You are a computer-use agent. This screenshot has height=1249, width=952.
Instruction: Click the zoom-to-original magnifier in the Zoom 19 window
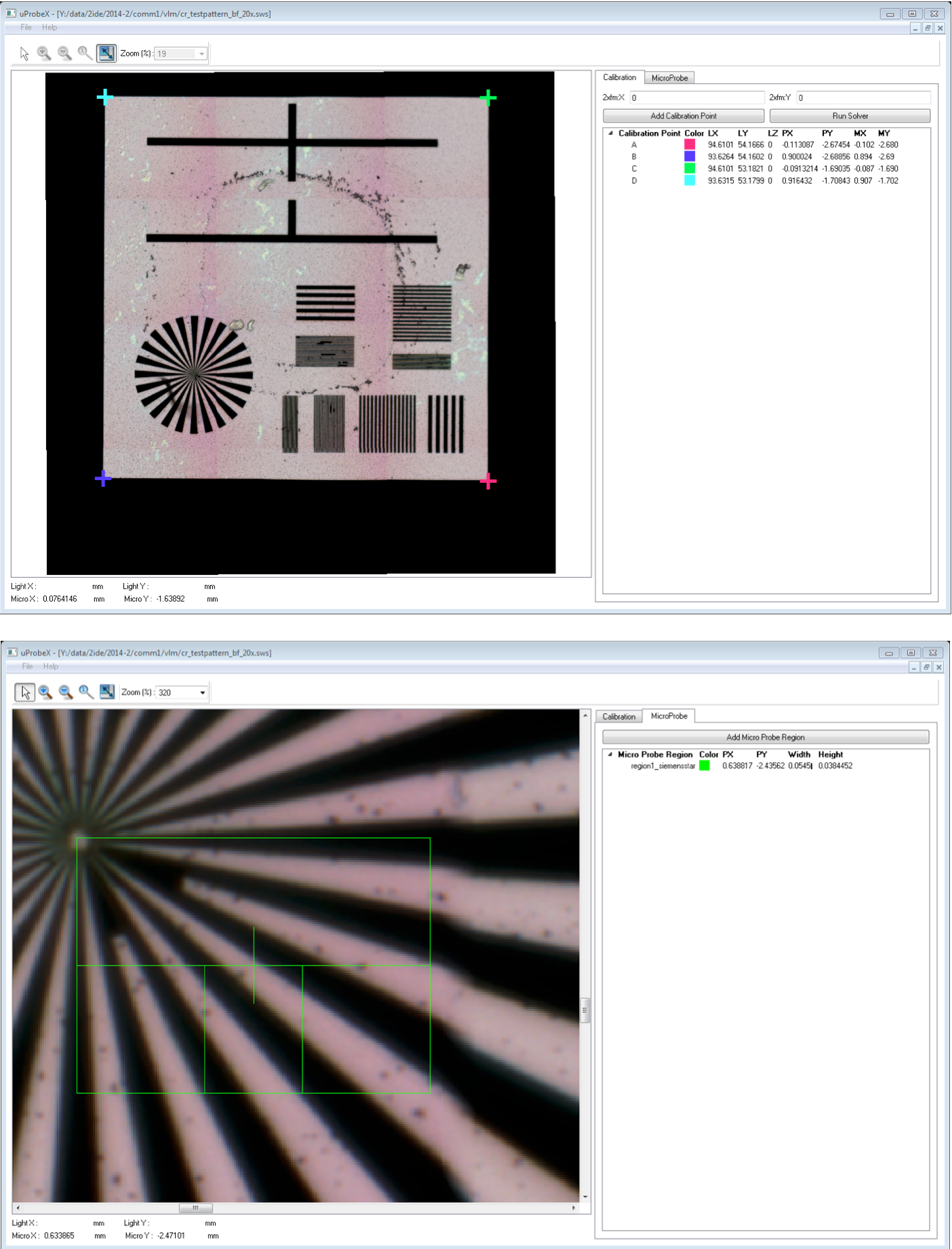pos(85,54)
